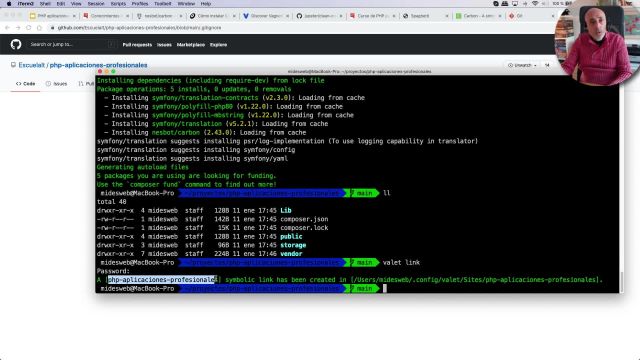Open the Apple menu
The width and height of the screenshot is (640, 360).
coord(9,4)
